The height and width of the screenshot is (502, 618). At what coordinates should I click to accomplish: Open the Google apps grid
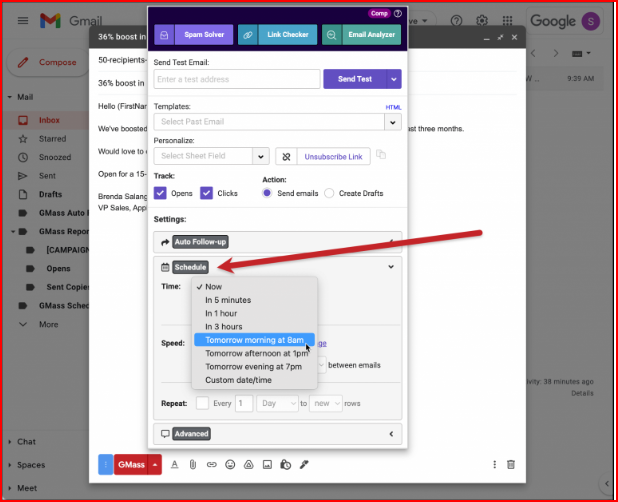[x=508, y=20]
